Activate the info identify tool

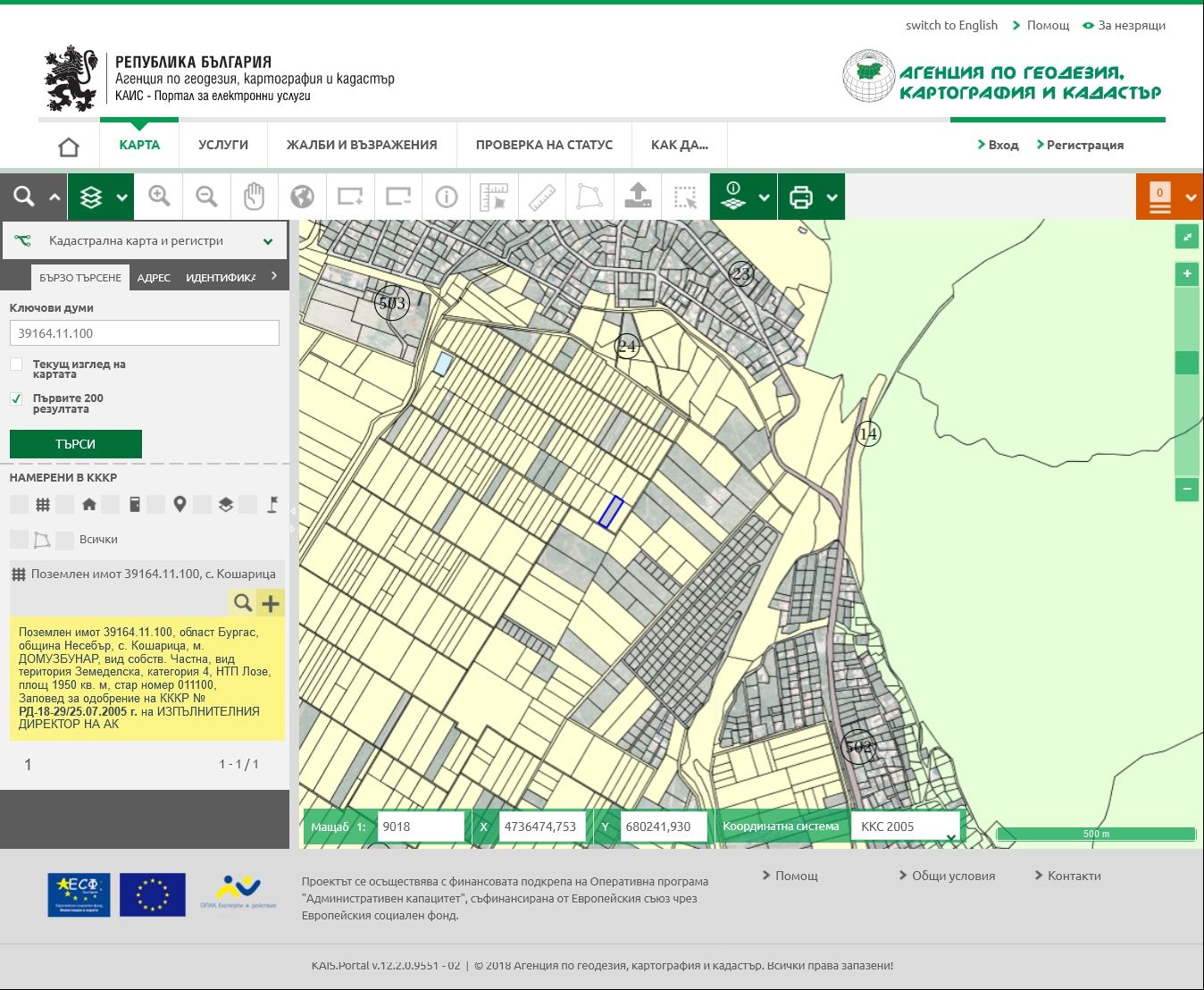point(446,197)
